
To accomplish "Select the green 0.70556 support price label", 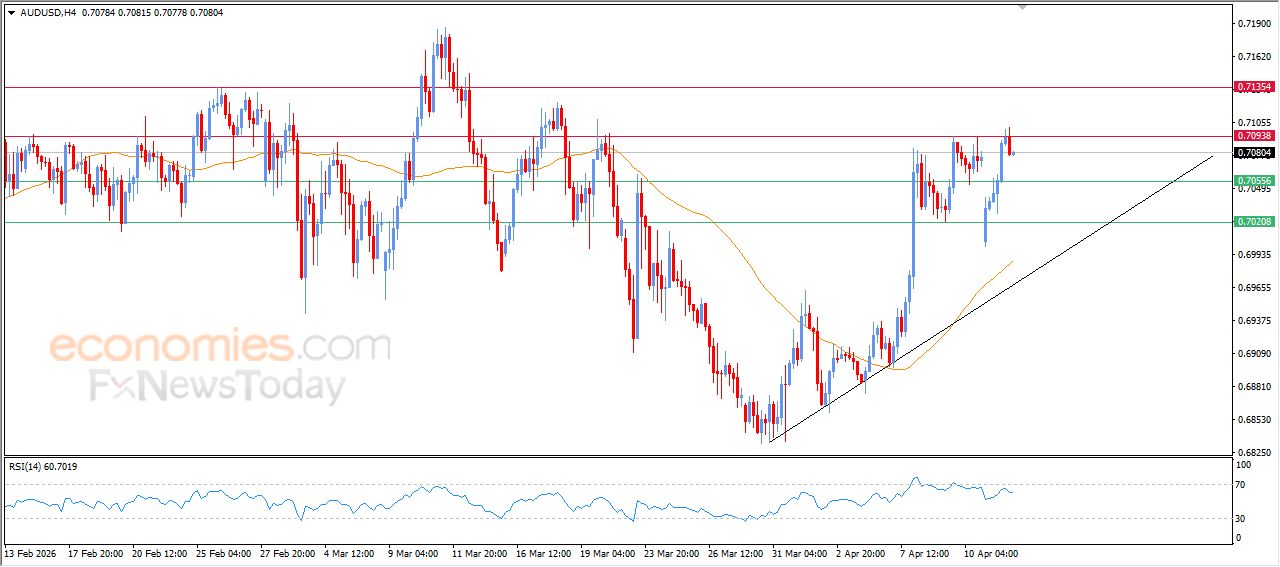I will click(x=1254, y=181).
